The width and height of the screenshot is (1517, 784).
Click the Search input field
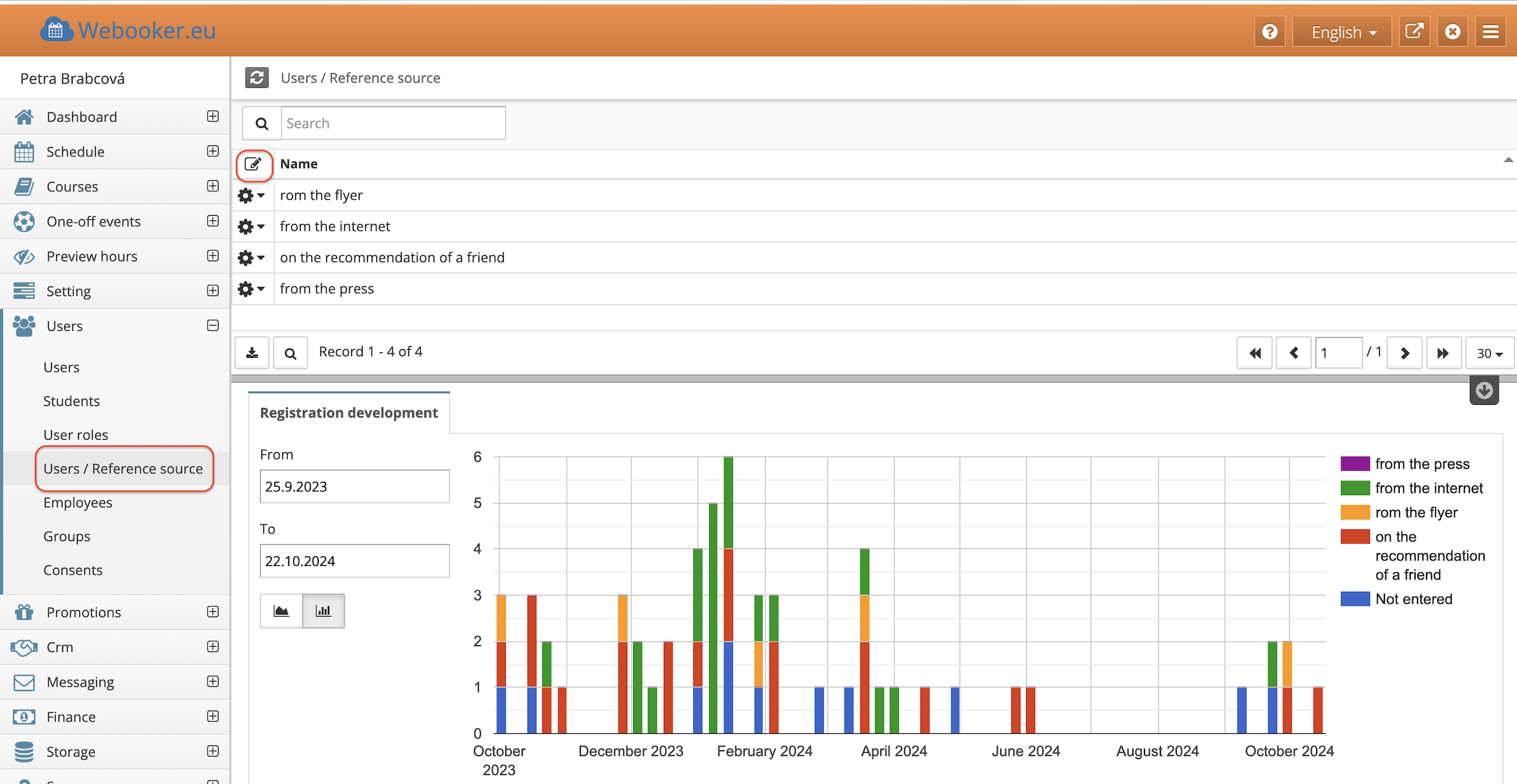click(393, 123)
